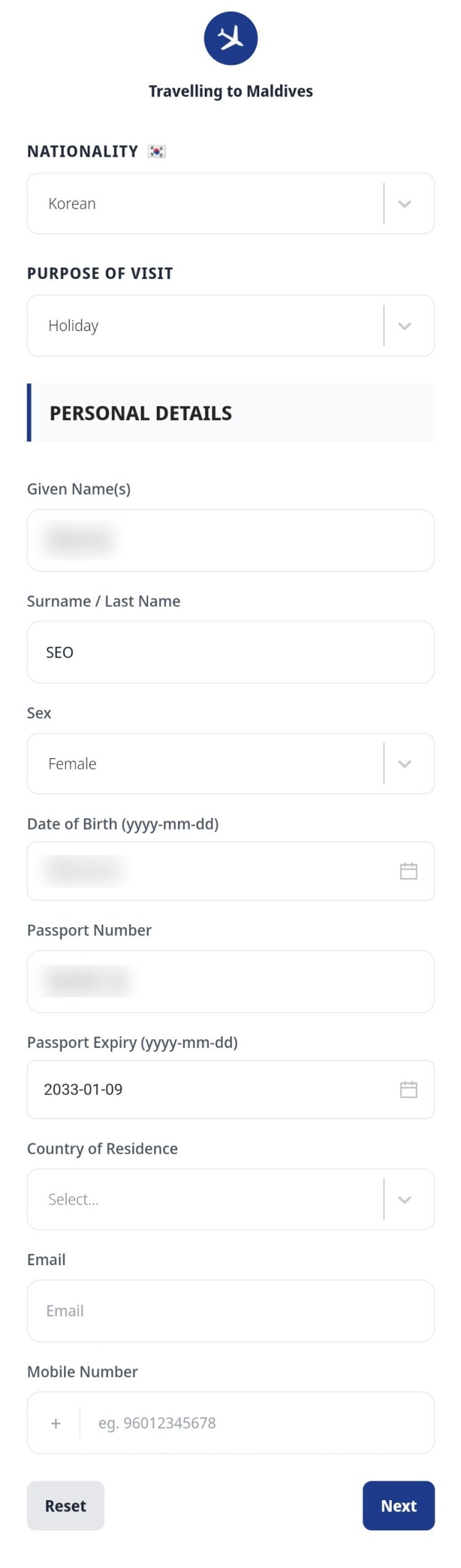Click the Korean flag icon beside NATIONALITY

pos(157,151)
